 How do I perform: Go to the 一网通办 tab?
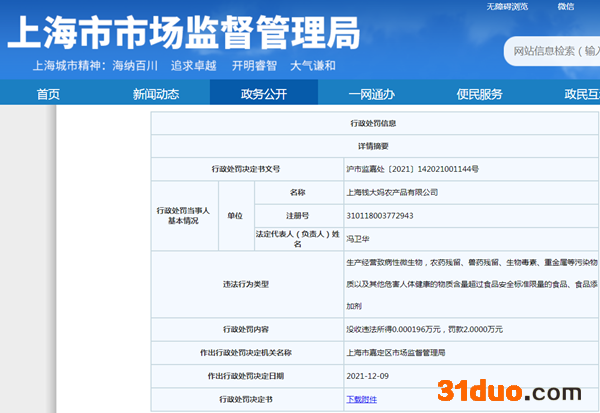point(372,94)
